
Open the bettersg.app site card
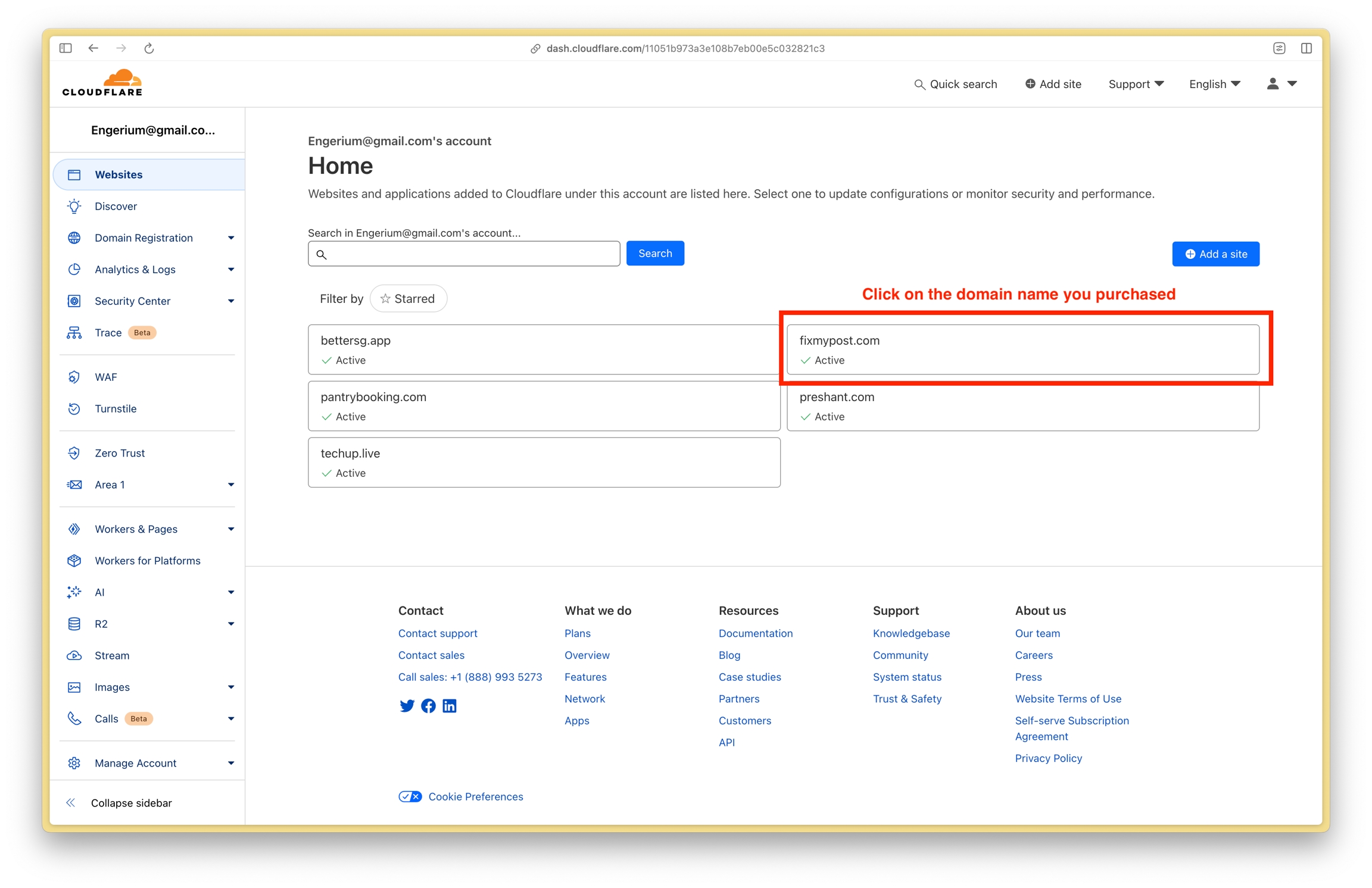point(544,349)
